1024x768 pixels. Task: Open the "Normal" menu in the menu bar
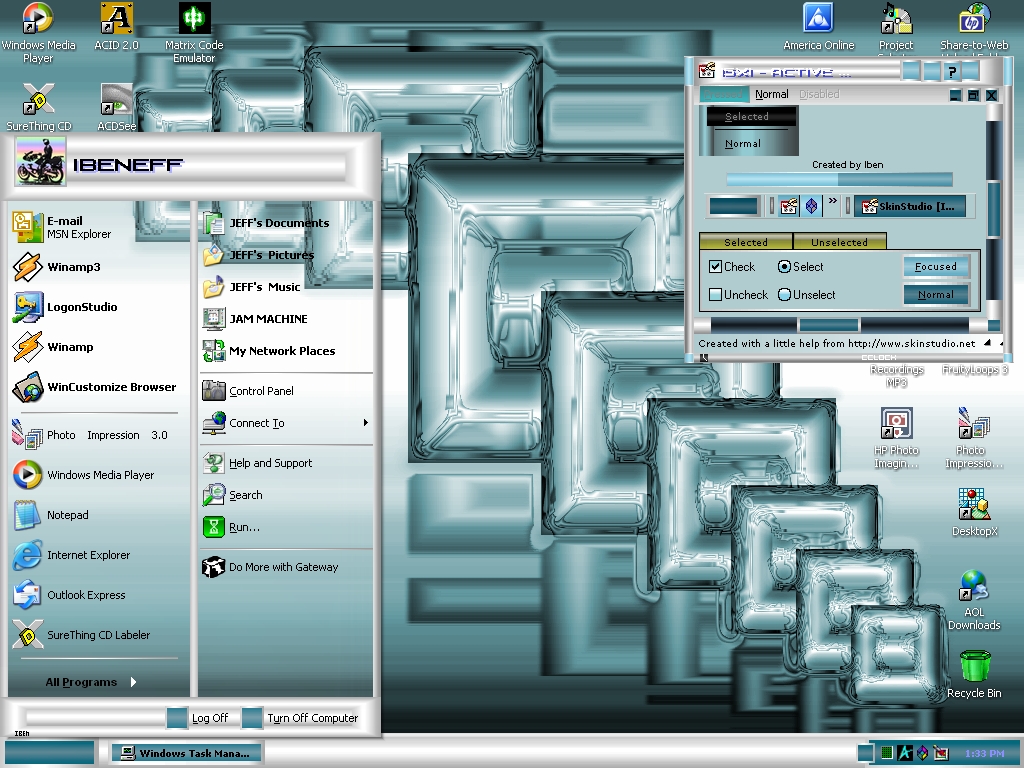click(x=771, y=94)
